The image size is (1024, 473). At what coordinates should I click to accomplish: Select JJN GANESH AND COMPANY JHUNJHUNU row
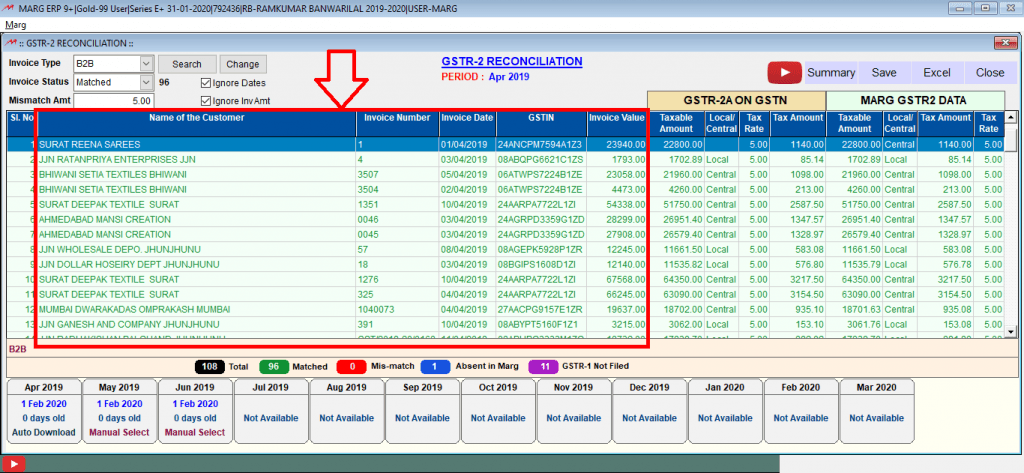(x=505, y=324)
